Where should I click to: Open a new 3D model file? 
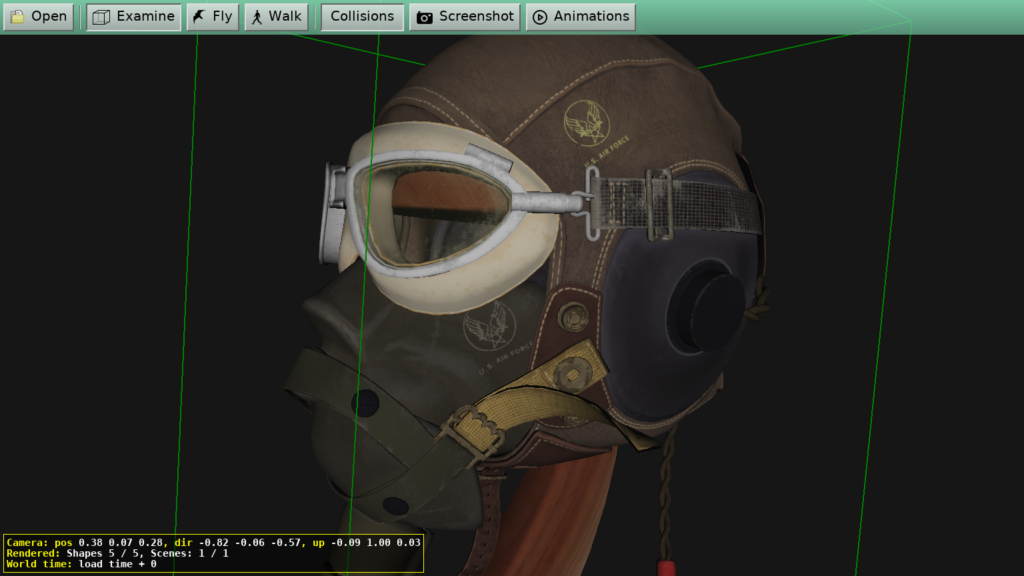tap(38, 16)
